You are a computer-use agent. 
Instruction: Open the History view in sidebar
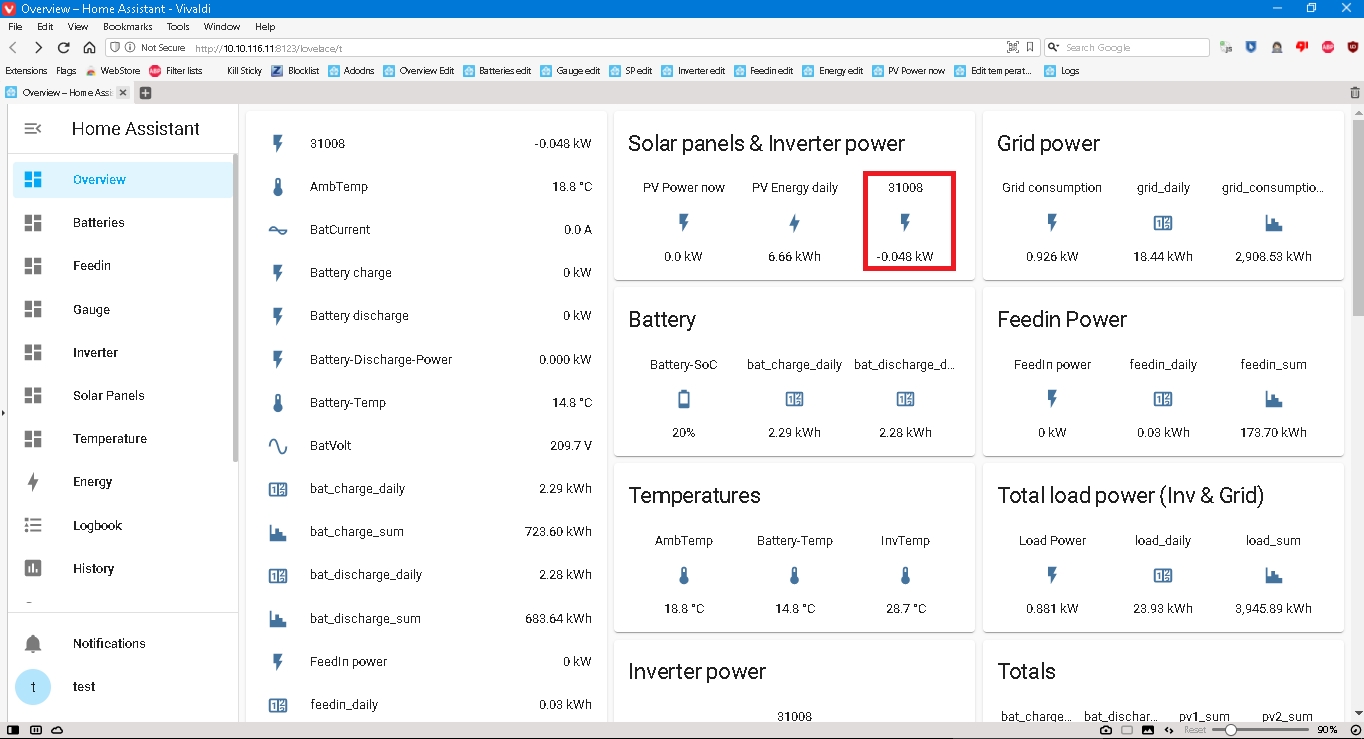[93, 569]
